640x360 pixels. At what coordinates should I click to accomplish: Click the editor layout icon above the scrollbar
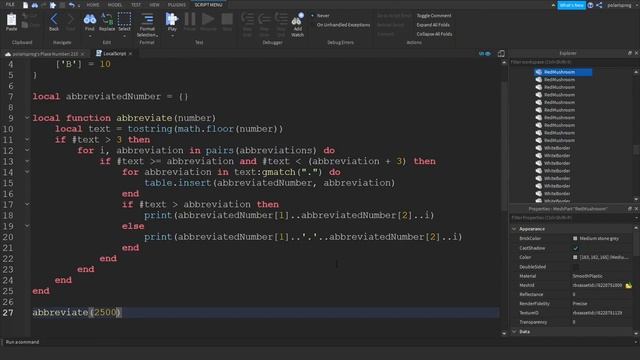point(501,53)
